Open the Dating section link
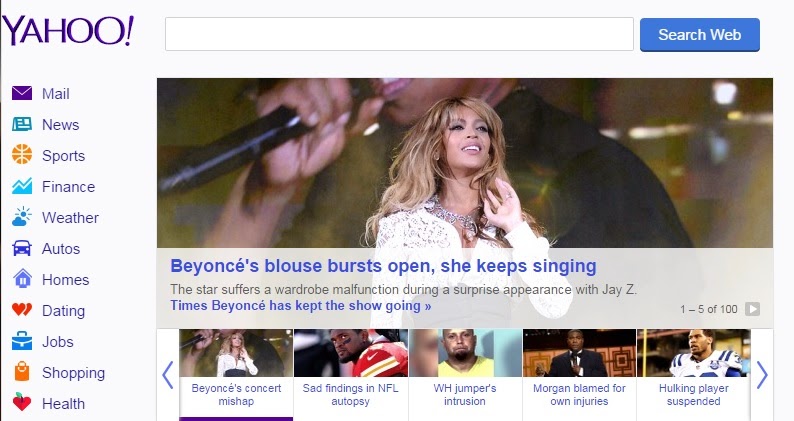 [x=63, y=311]
